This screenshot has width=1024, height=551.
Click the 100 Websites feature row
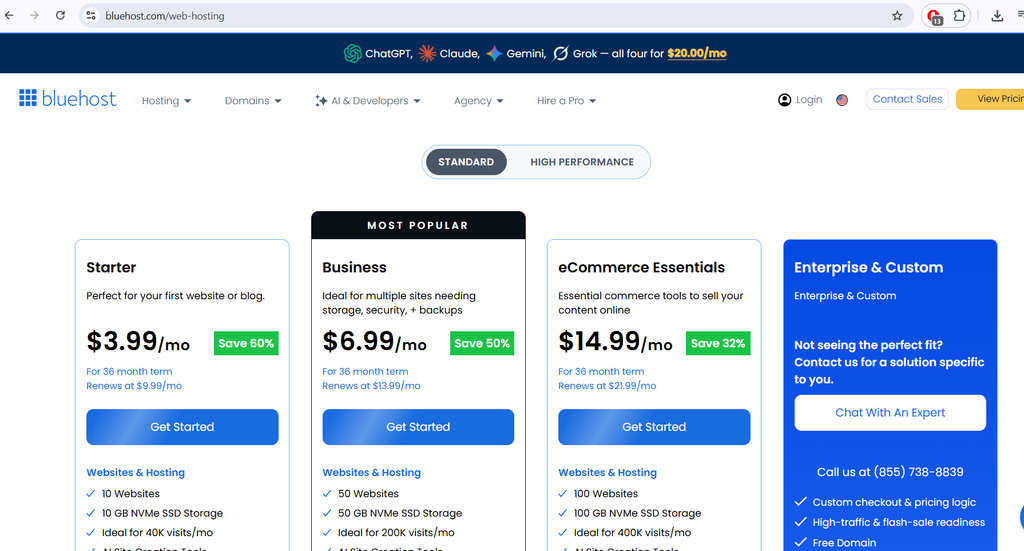click(598, 494)
